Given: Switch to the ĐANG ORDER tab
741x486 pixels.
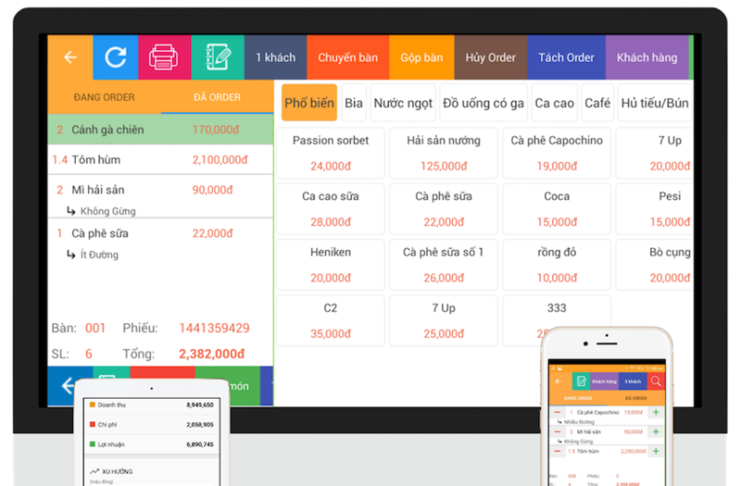Looking at the screenshot, I should 104,97.
